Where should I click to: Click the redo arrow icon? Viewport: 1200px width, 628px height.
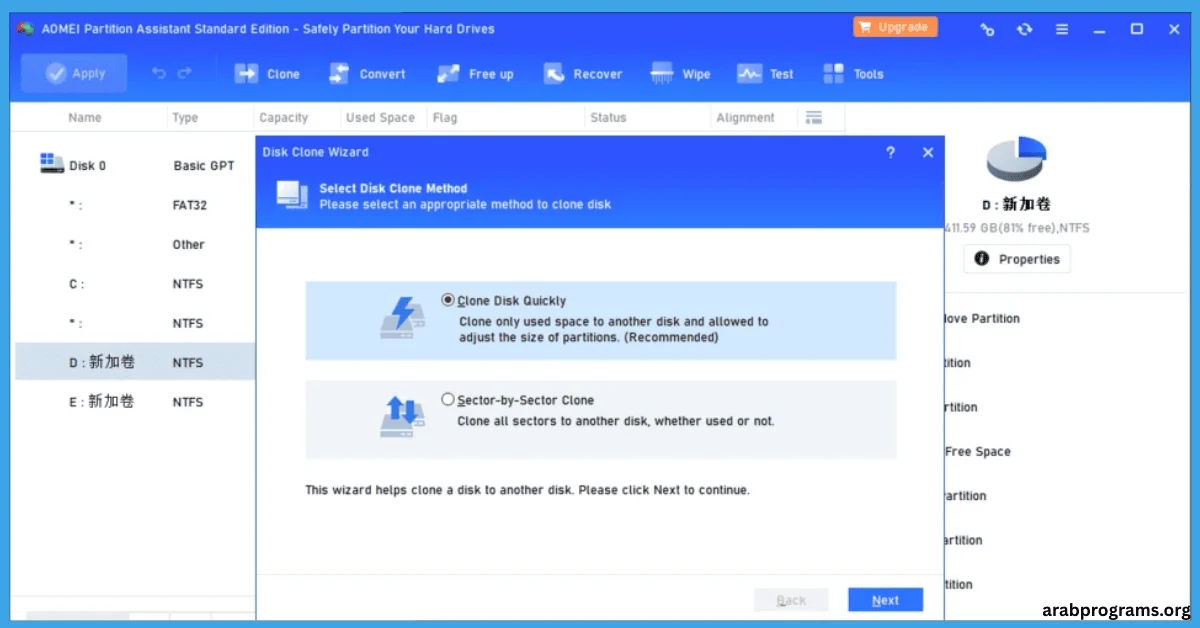pyautogui.click(x=184, y=73)
